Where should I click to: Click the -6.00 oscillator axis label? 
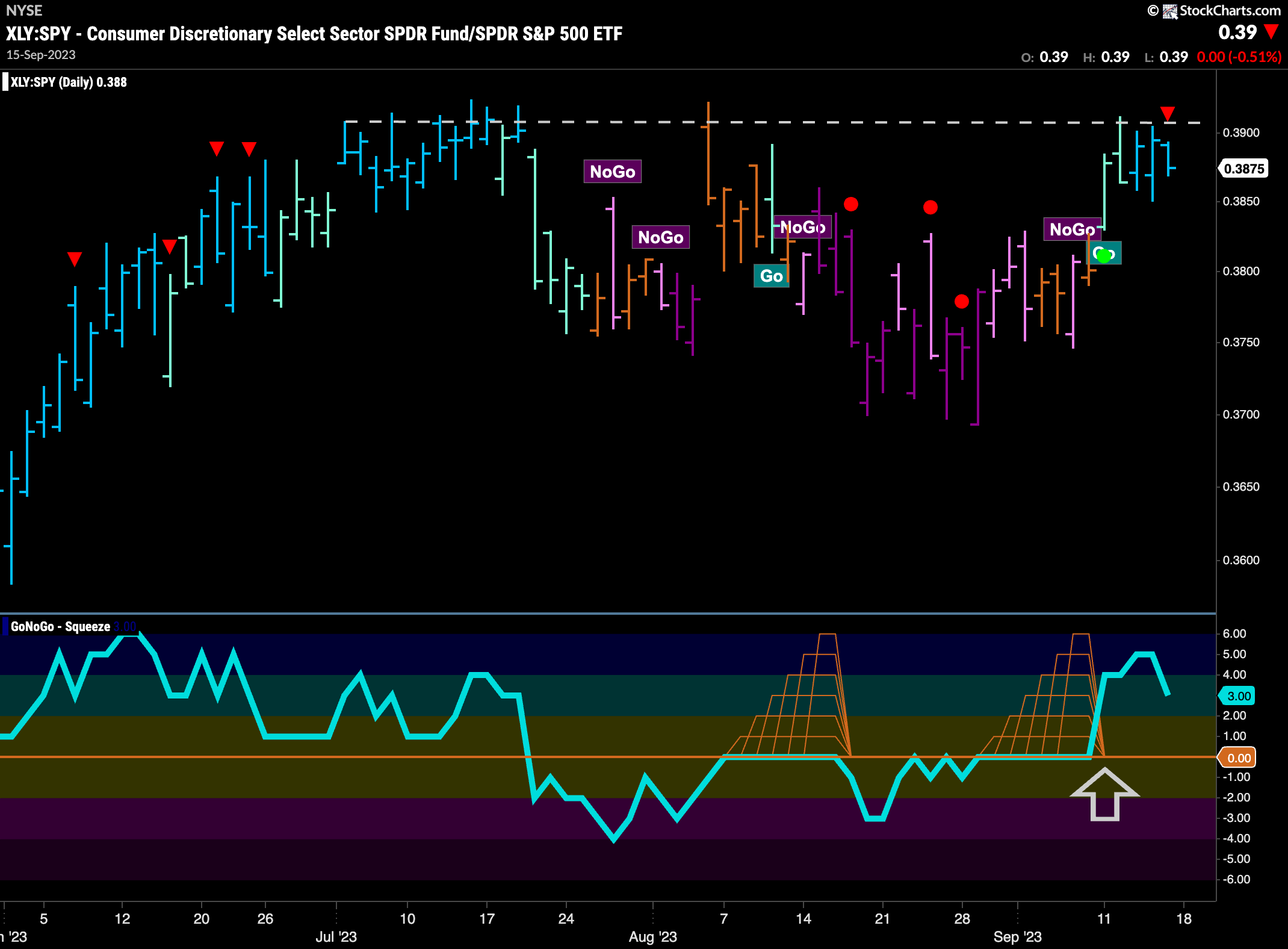point(1236,879)
